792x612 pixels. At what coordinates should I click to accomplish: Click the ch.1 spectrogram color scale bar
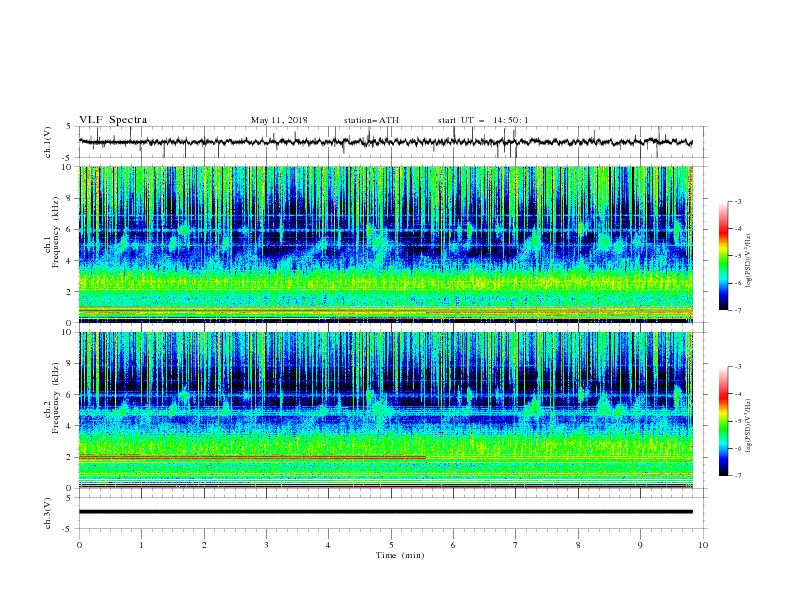[723, 256]
